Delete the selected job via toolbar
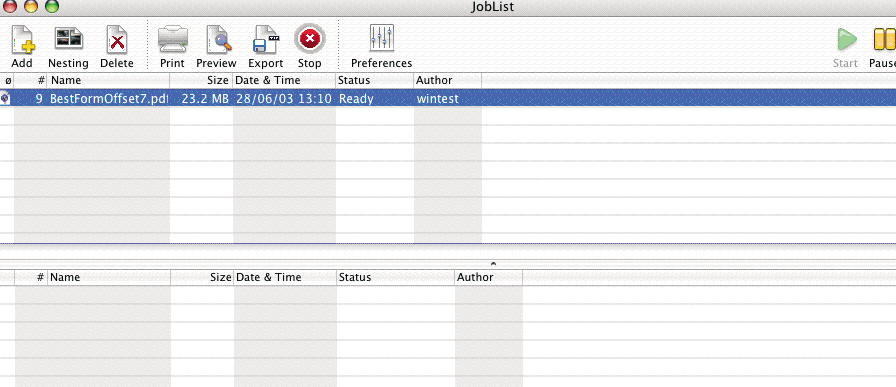Image resolution: width=896 pixels, height=387 pixels. 117,40
